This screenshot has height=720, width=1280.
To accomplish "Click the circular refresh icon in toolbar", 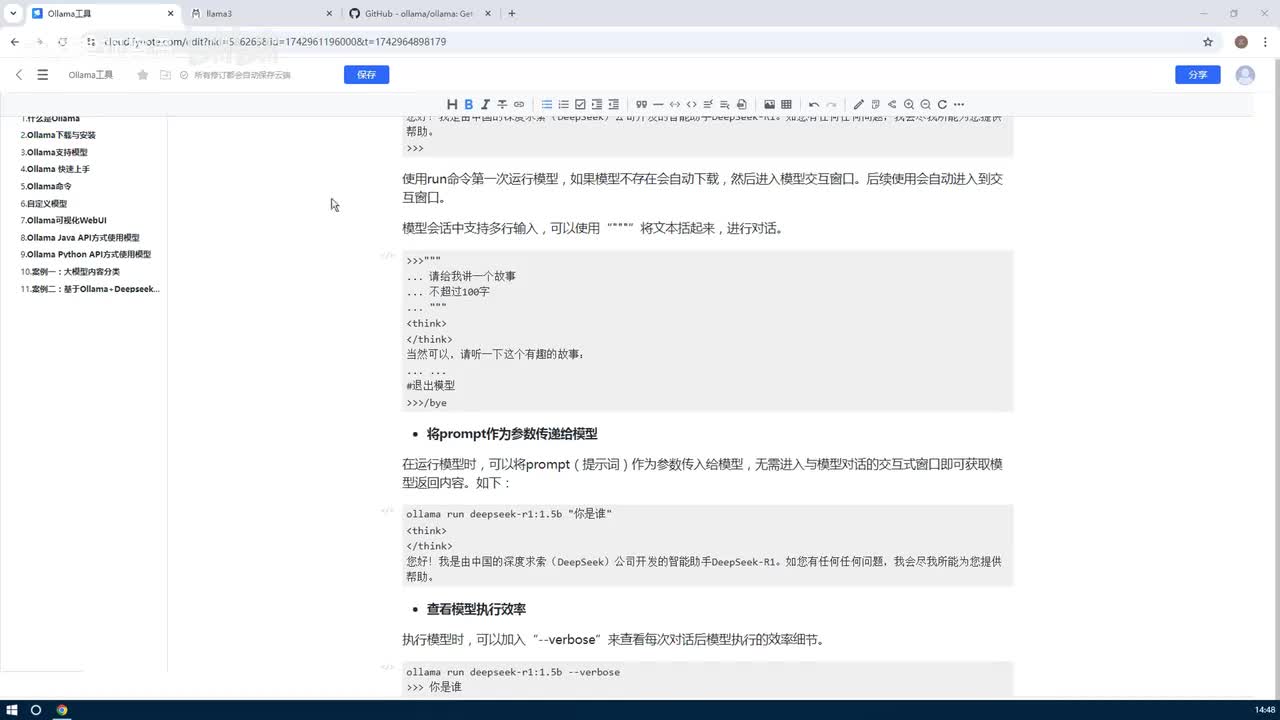I will click(942, 104).
